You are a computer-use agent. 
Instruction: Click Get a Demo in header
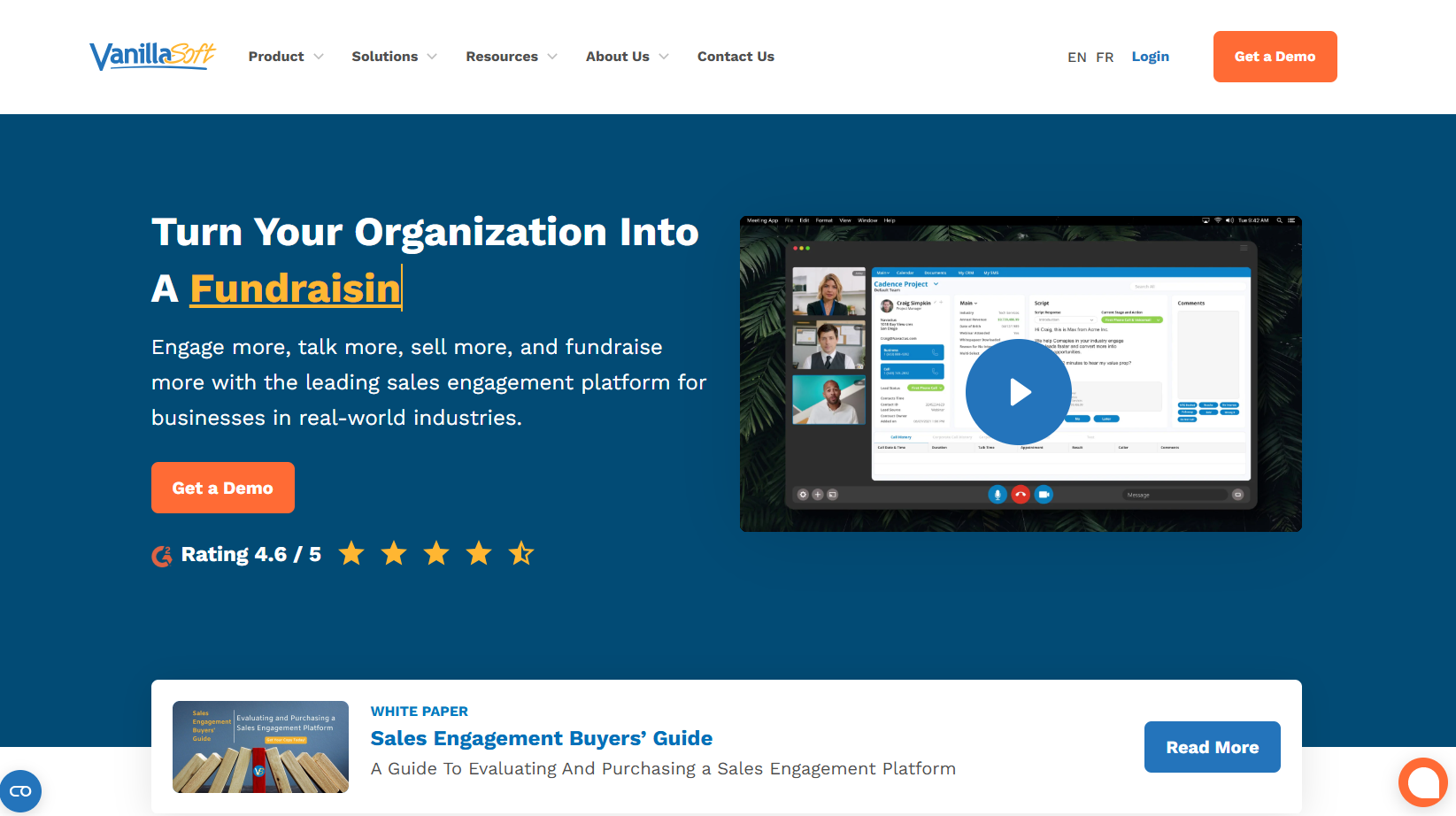coord(1275,57)
